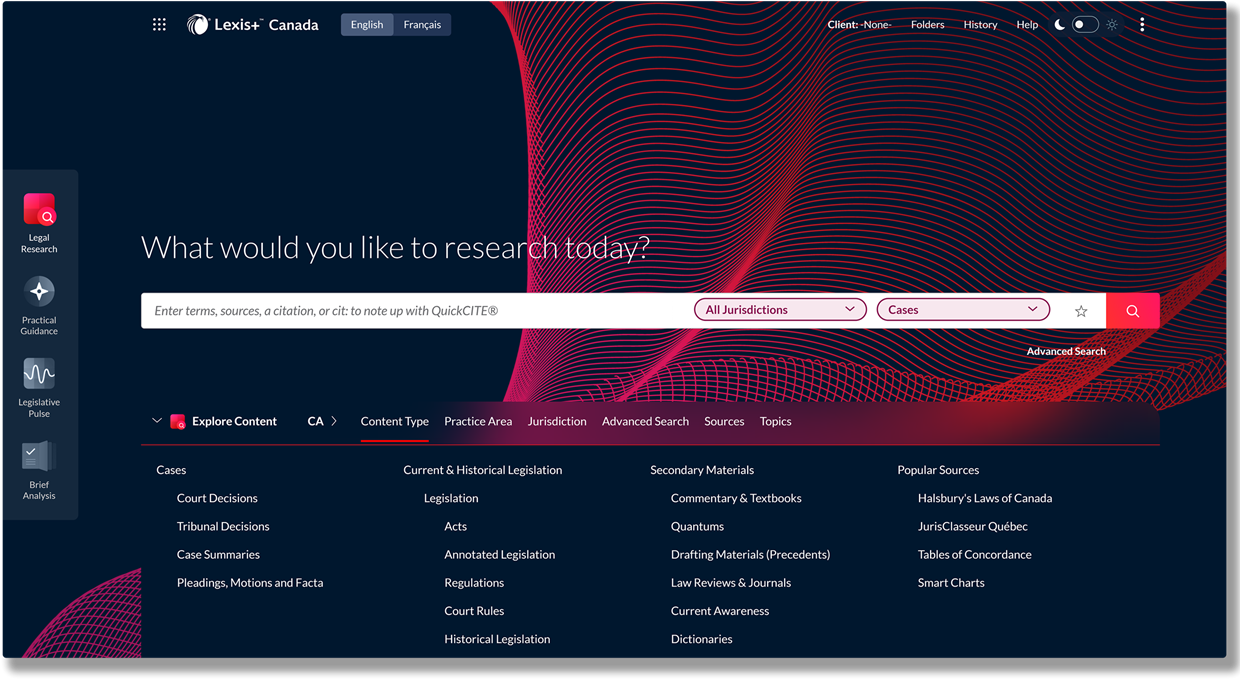Switch language to Français
1240x680 pixels.
point(422,25)
